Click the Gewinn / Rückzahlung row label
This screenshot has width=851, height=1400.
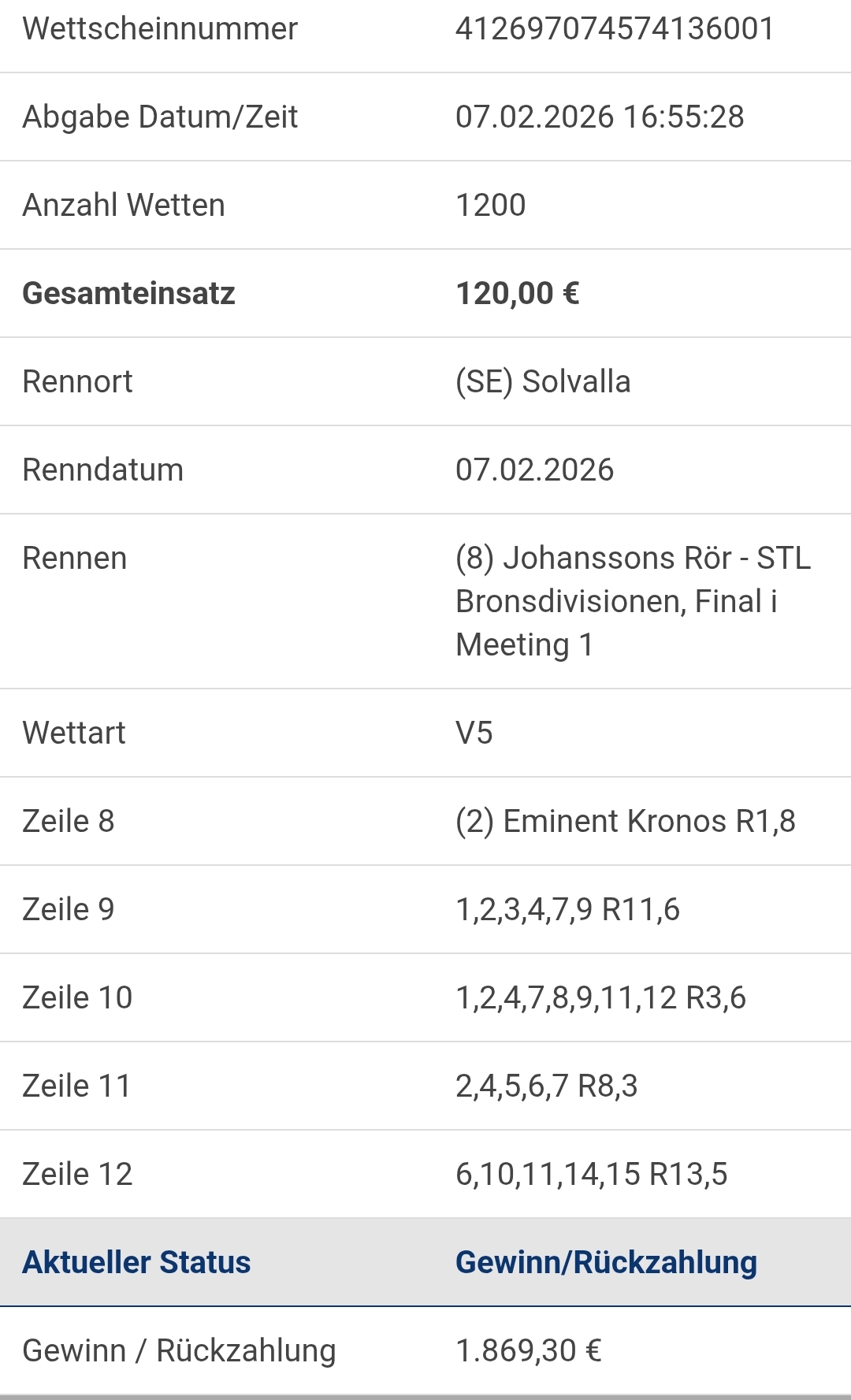tap(179, 1351)
